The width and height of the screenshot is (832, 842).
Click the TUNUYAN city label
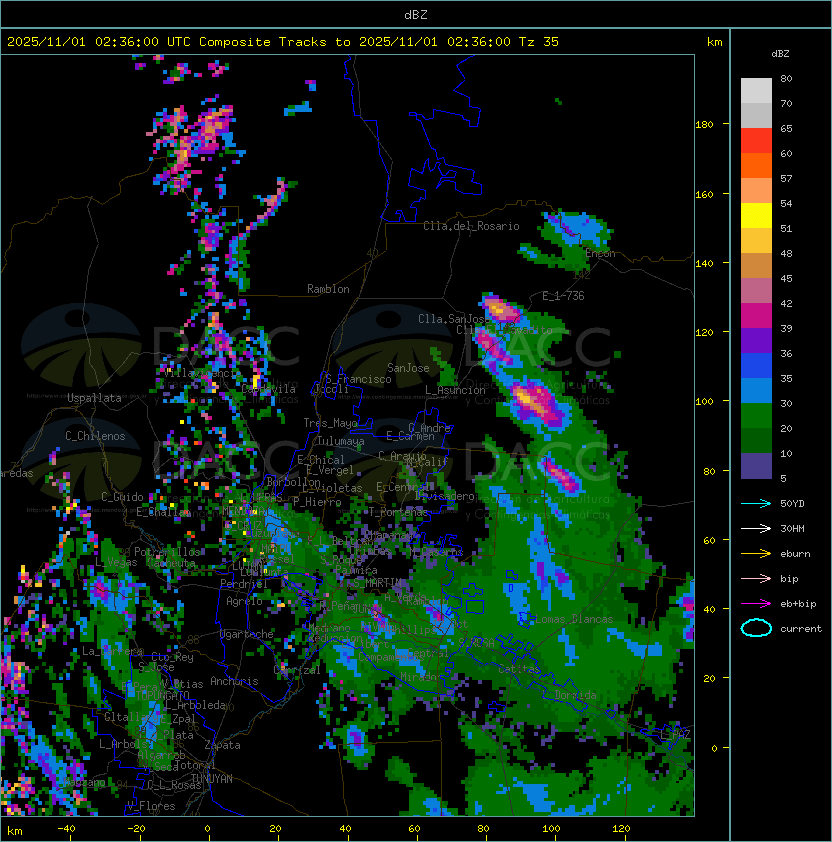tap(212, 779)
